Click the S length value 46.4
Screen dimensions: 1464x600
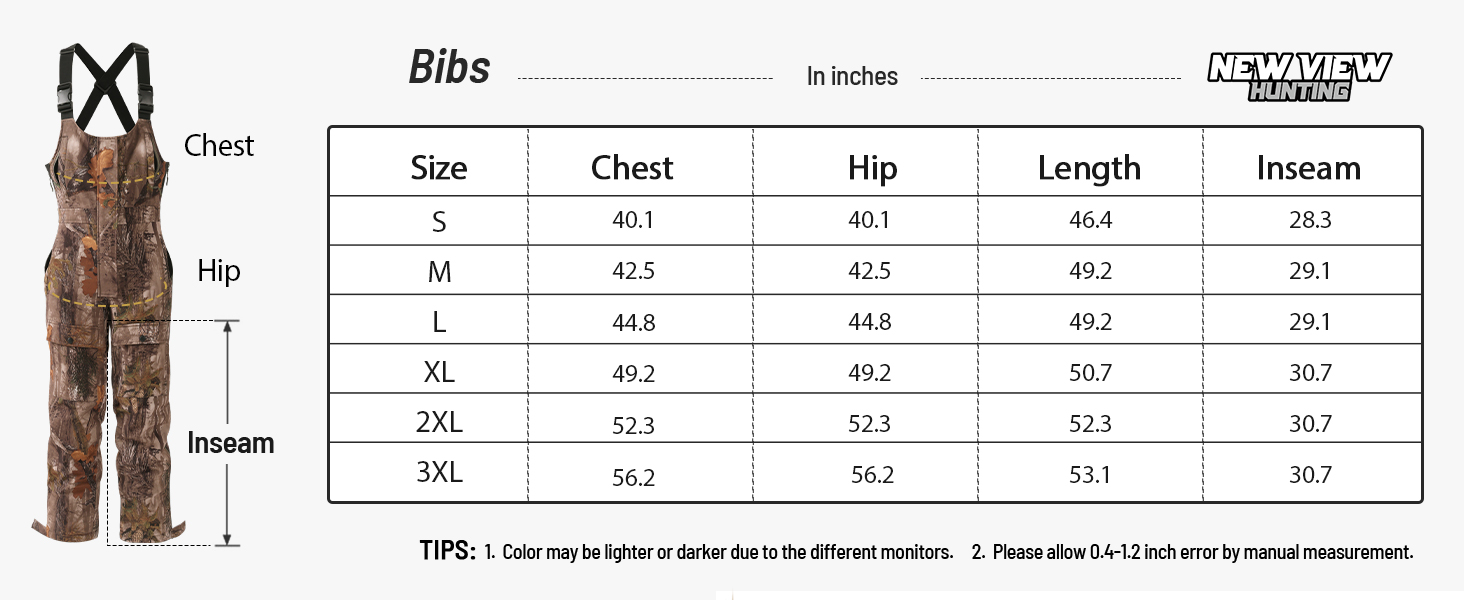click(1090, 220)
